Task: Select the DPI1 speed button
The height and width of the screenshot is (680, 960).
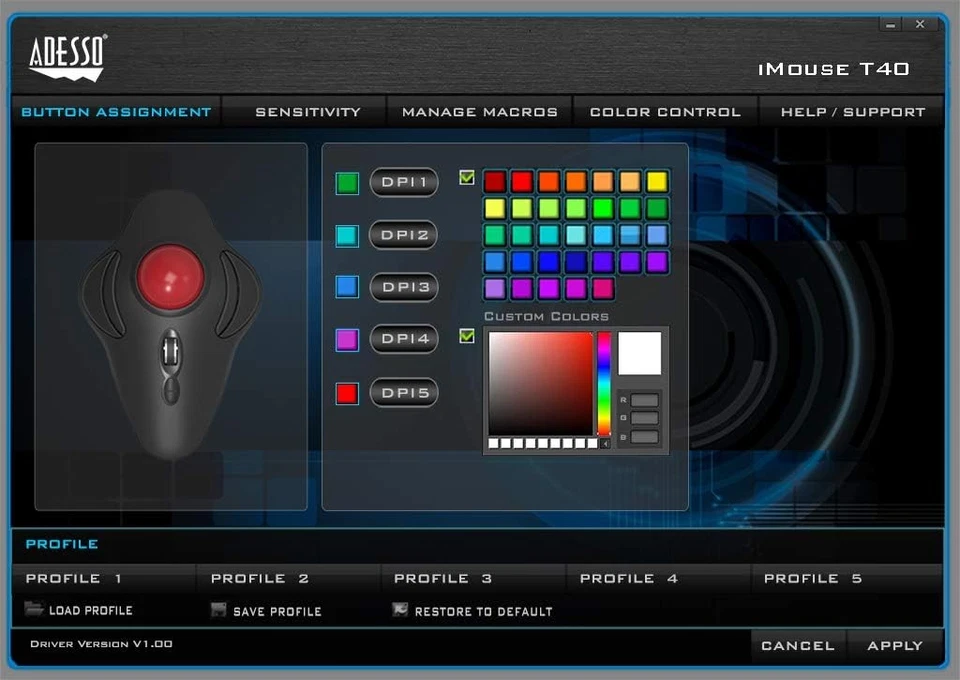Action: [x=403, y=182]
